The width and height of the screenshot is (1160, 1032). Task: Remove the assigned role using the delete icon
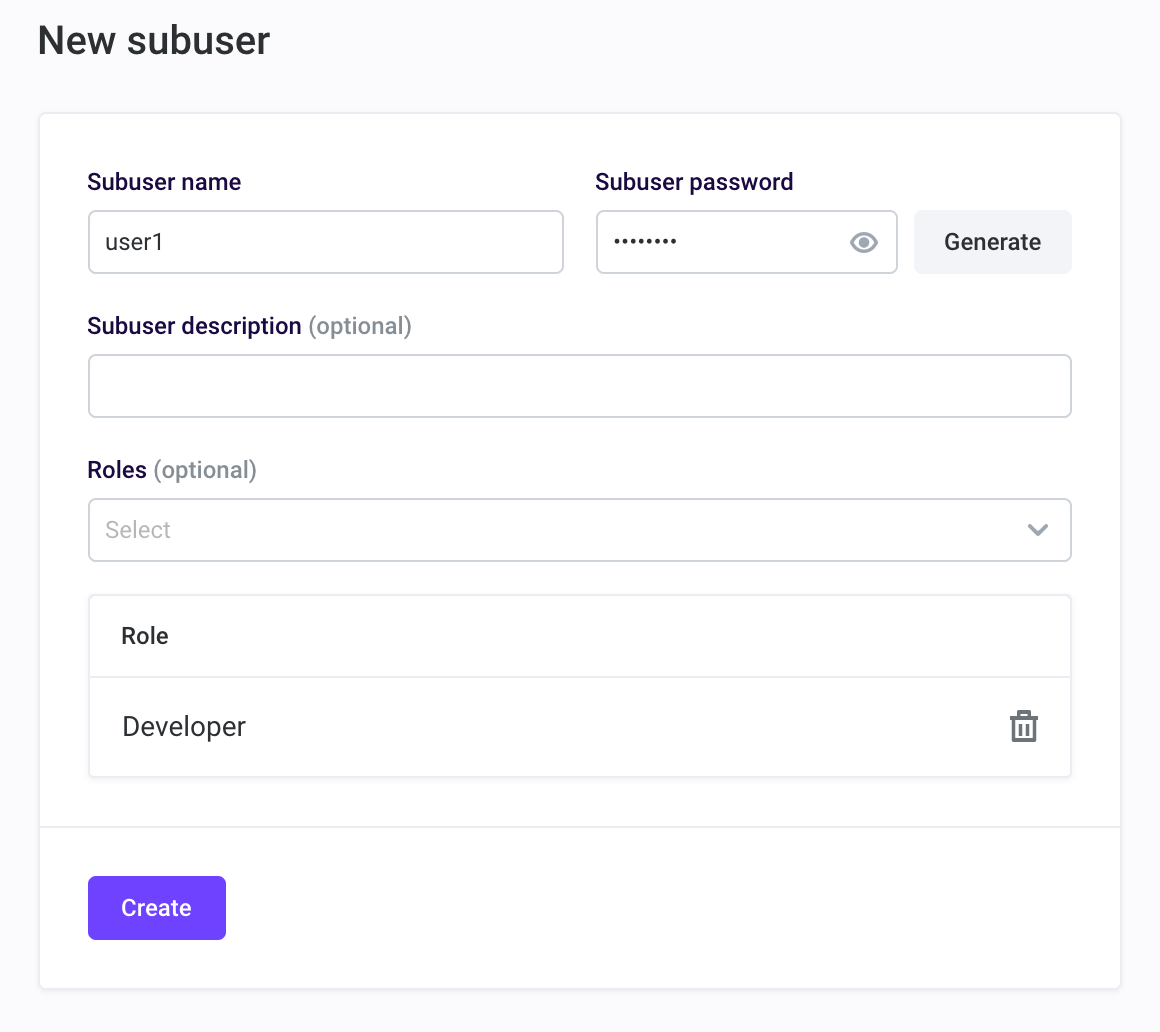pyautogui.click(x=1023, y=726)
